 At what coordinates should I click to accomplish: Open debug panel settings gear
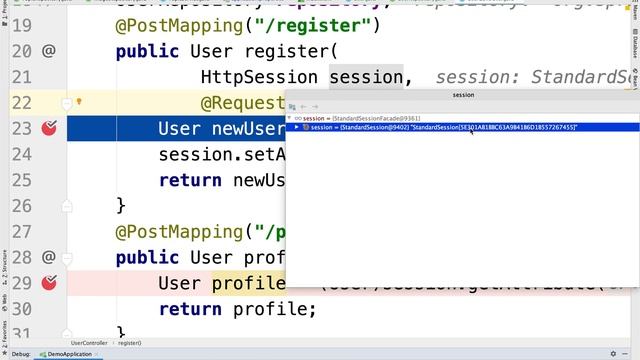[613, 354]
